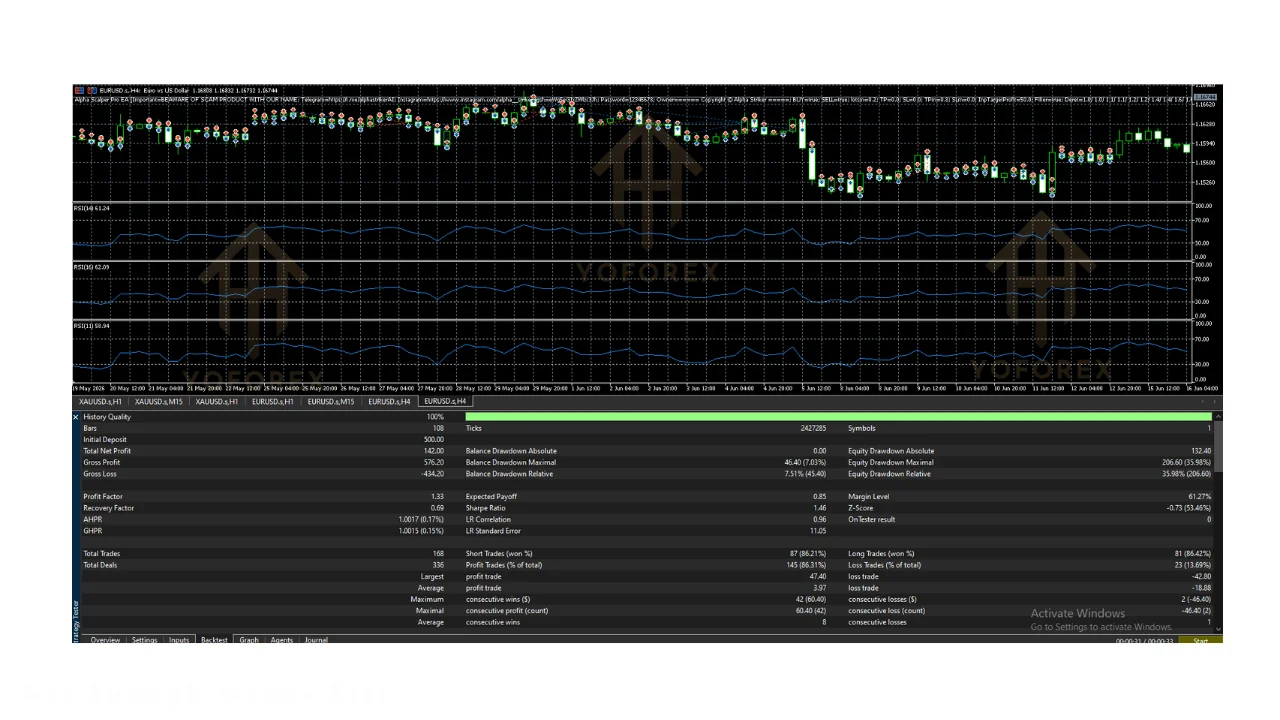Select Long Trades value 81 (86.42%)
Image resolution: width=1280 pixels, height=720 pixels.
[1192, 554]
